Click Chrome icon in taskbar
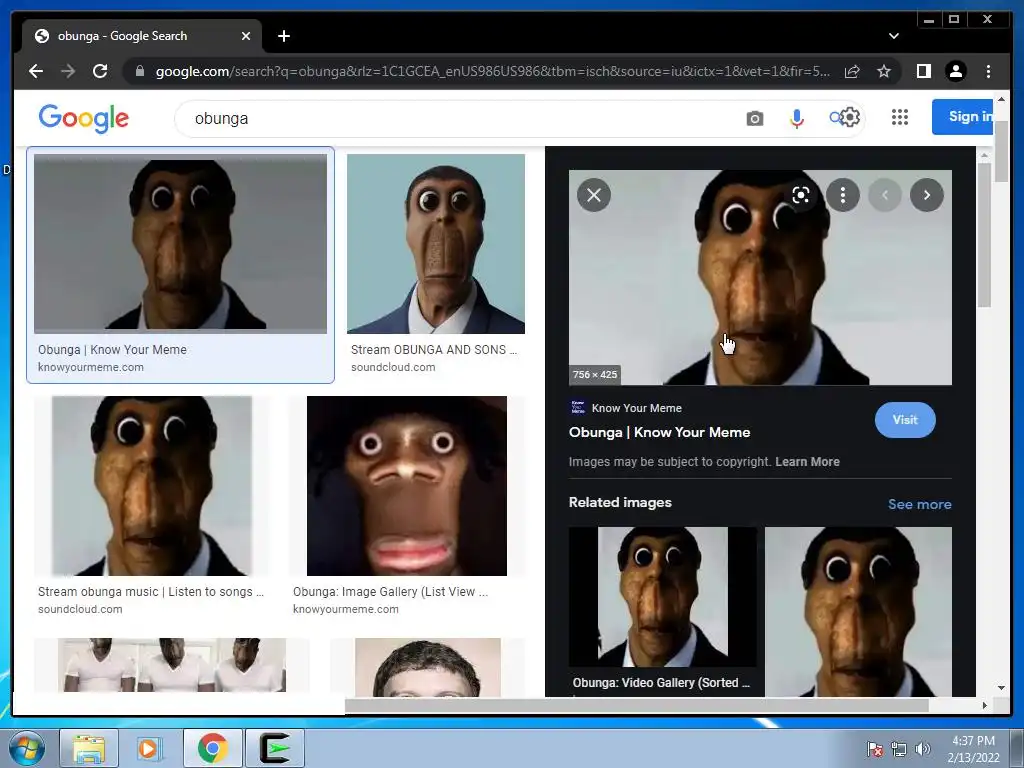 pos(213,748)
